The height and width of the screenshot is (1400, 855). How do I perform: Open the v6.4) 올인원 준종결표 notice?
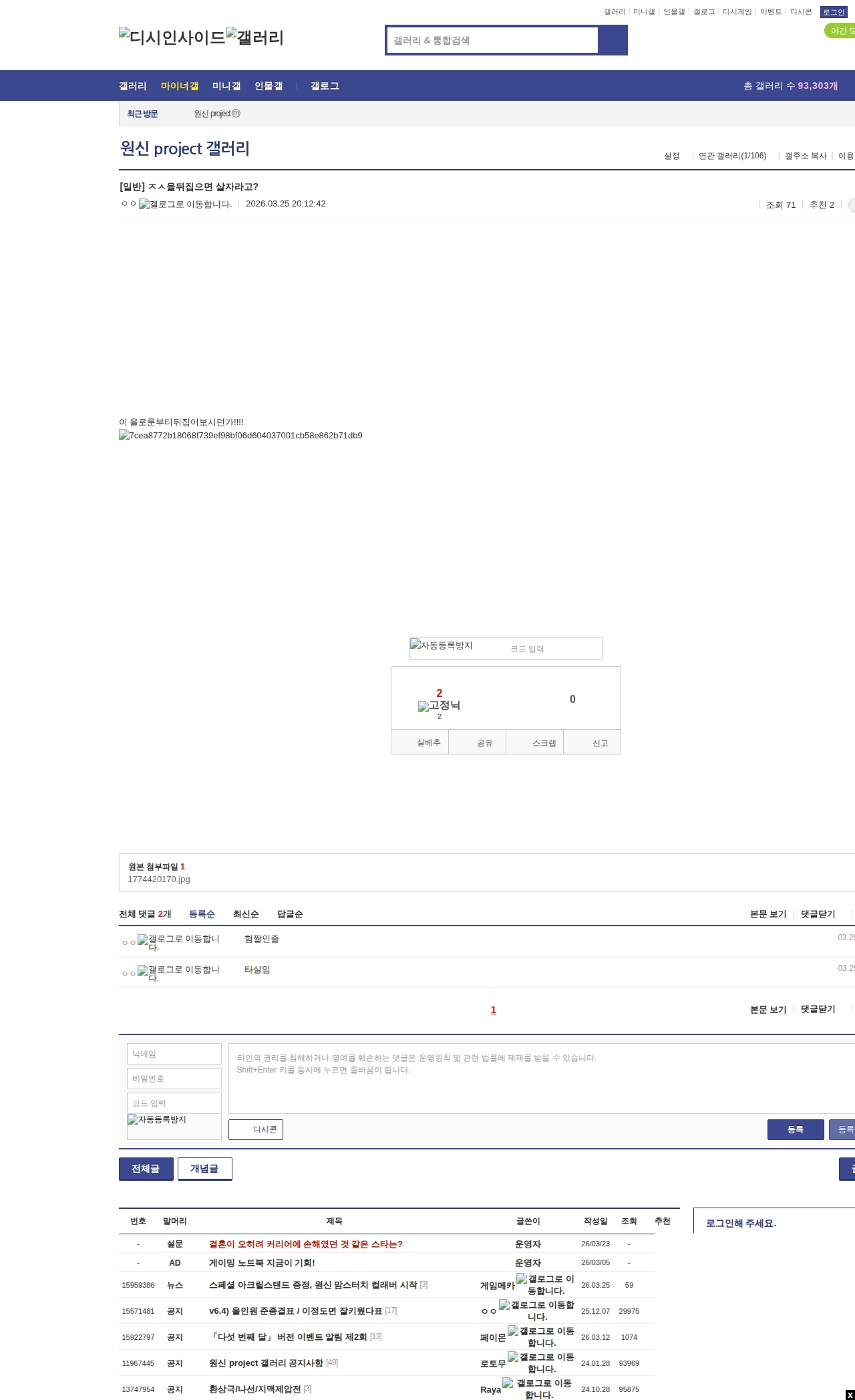click(x=296, y=1311)
